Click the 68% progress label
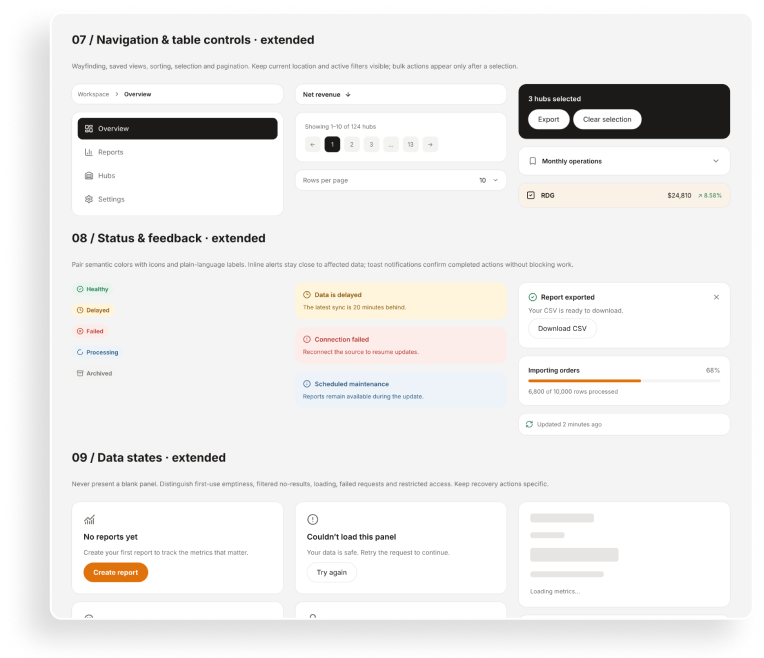The height and width of the screenshot is (658, 764). (x=713, y=370)
